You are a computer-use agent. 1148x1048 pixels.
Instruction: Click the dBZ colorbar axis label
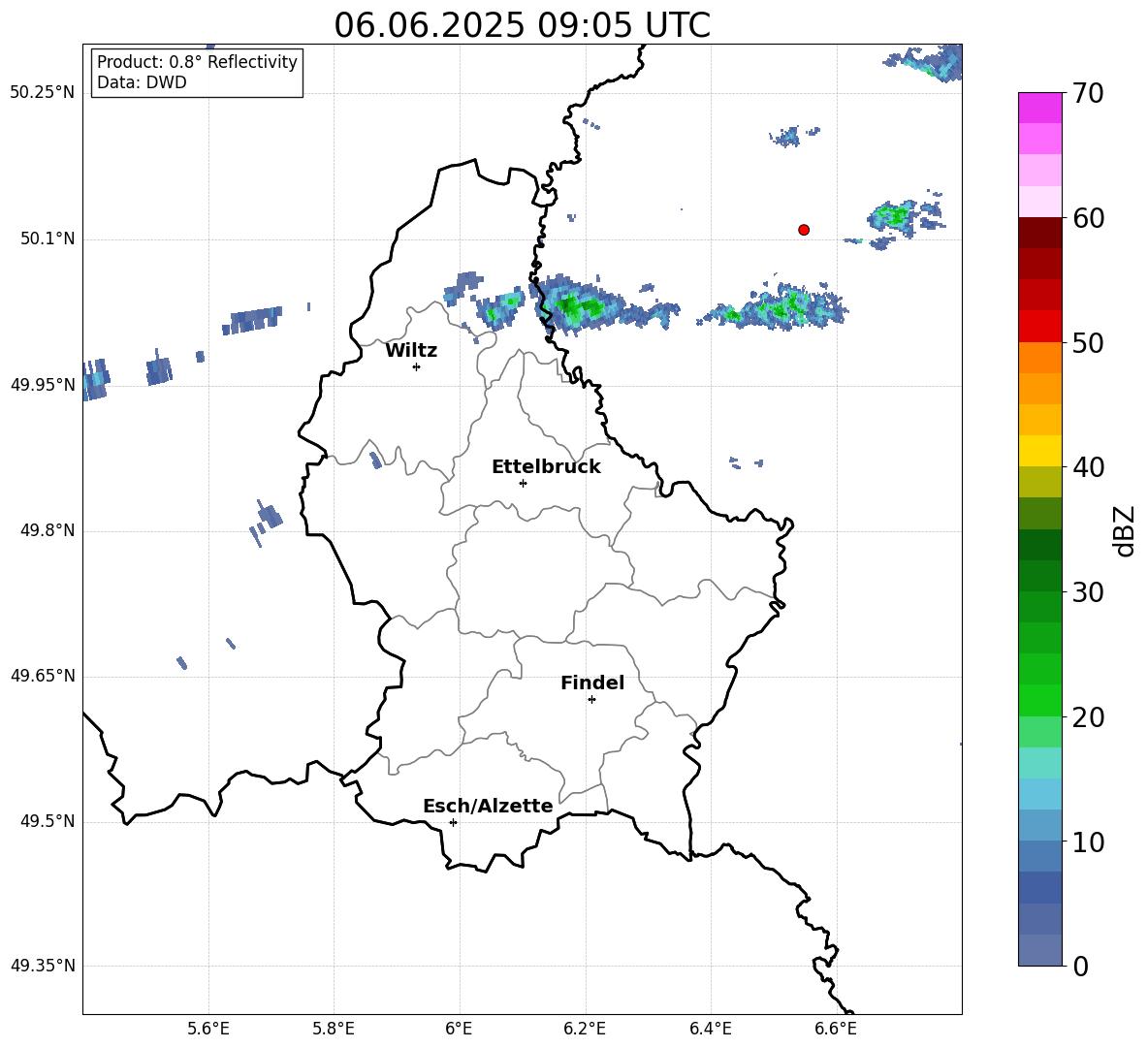1126,531
